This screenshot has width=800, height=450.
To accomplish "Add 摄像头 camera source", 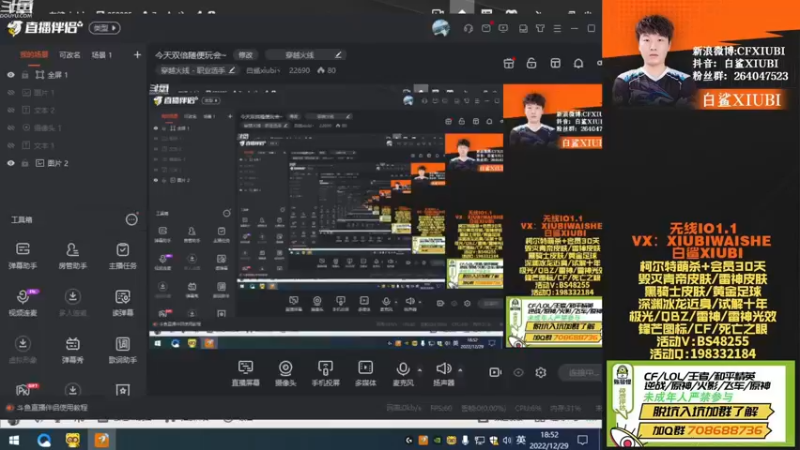I will [x=285, y=373].
